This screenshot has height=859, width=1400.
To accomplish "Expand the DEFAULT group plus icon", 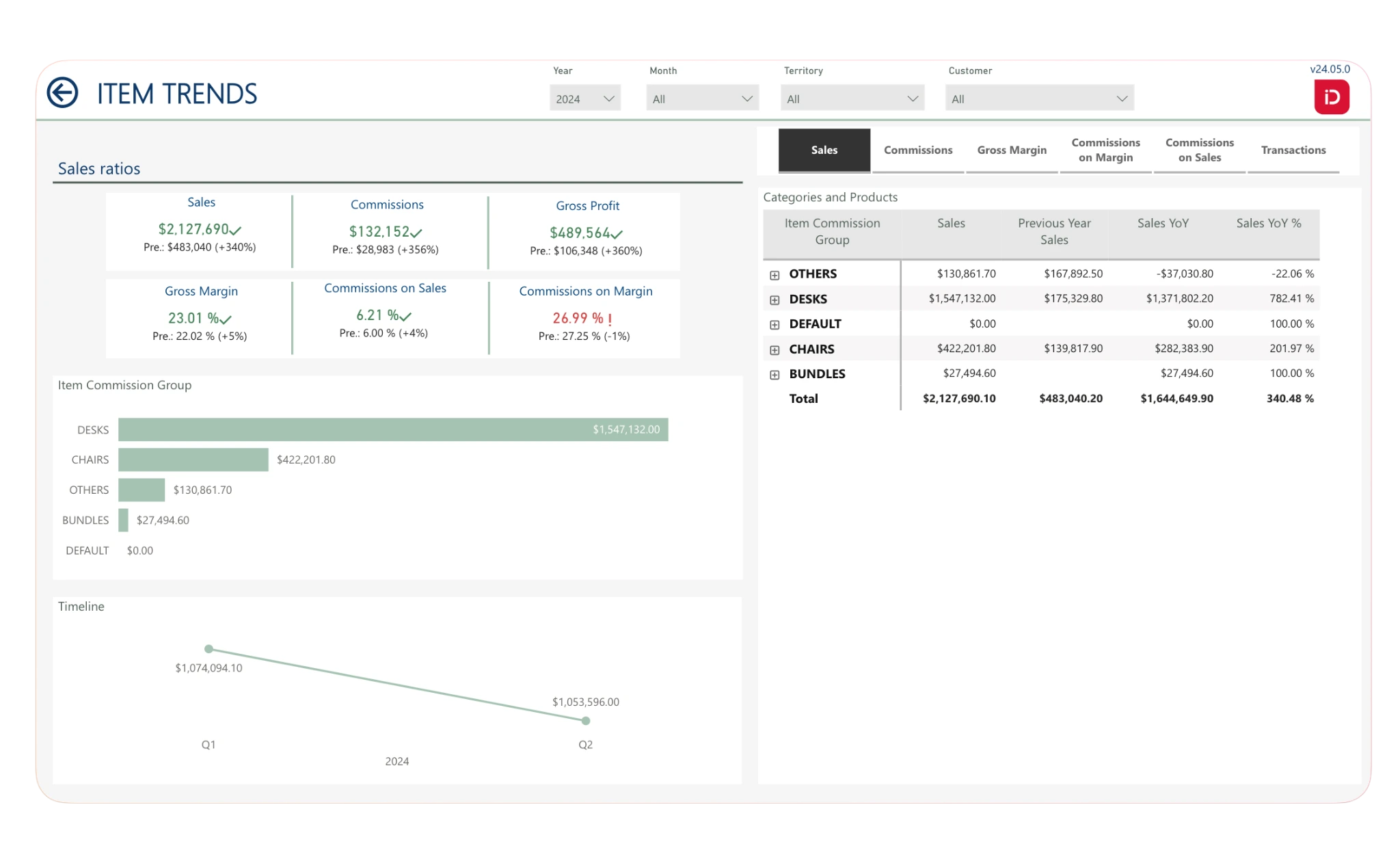I will (x=775, y=325).
